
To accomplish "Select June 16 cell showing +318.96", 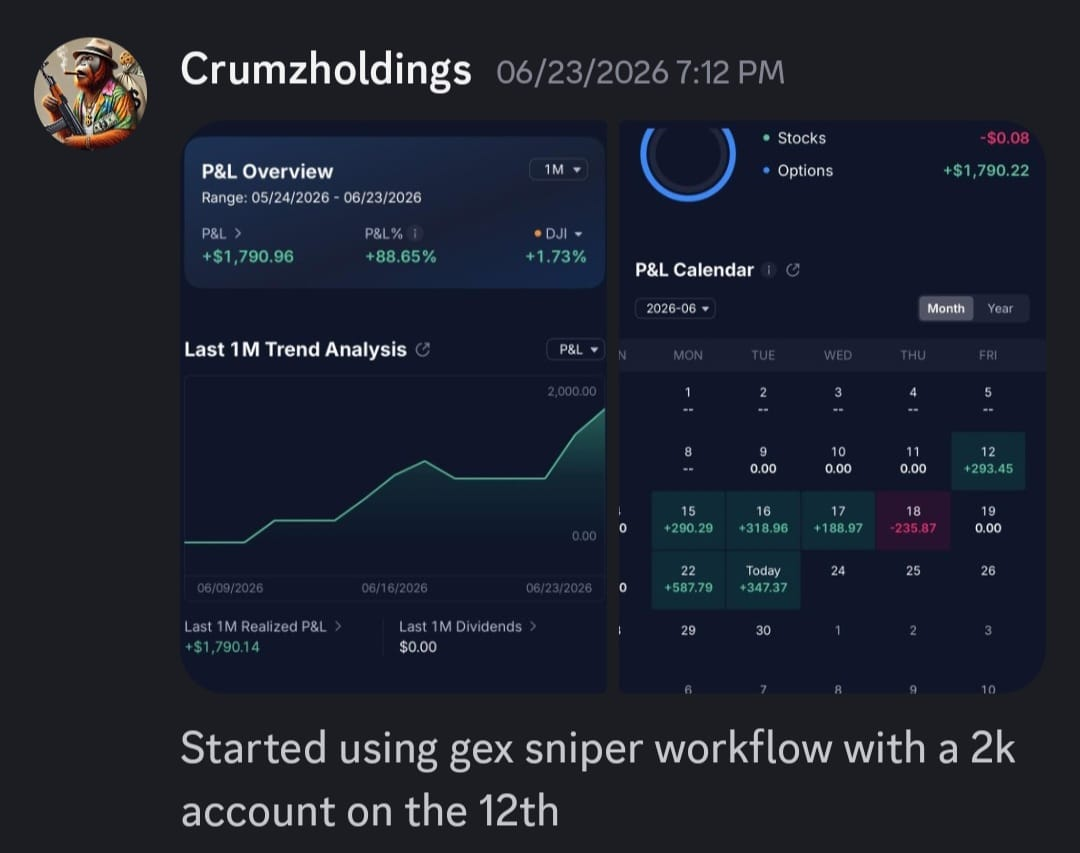I will 763,520.
